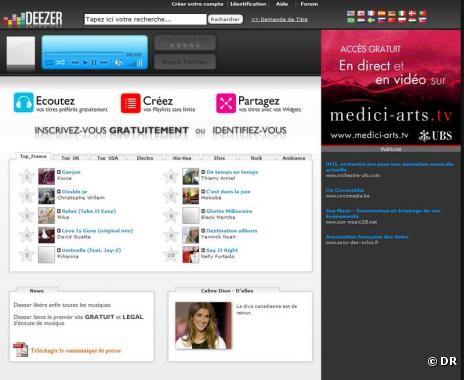The image size is (464, 380).
Task: Play the song Relax (Take It Easy)
Action: click(x=89, y=211)
